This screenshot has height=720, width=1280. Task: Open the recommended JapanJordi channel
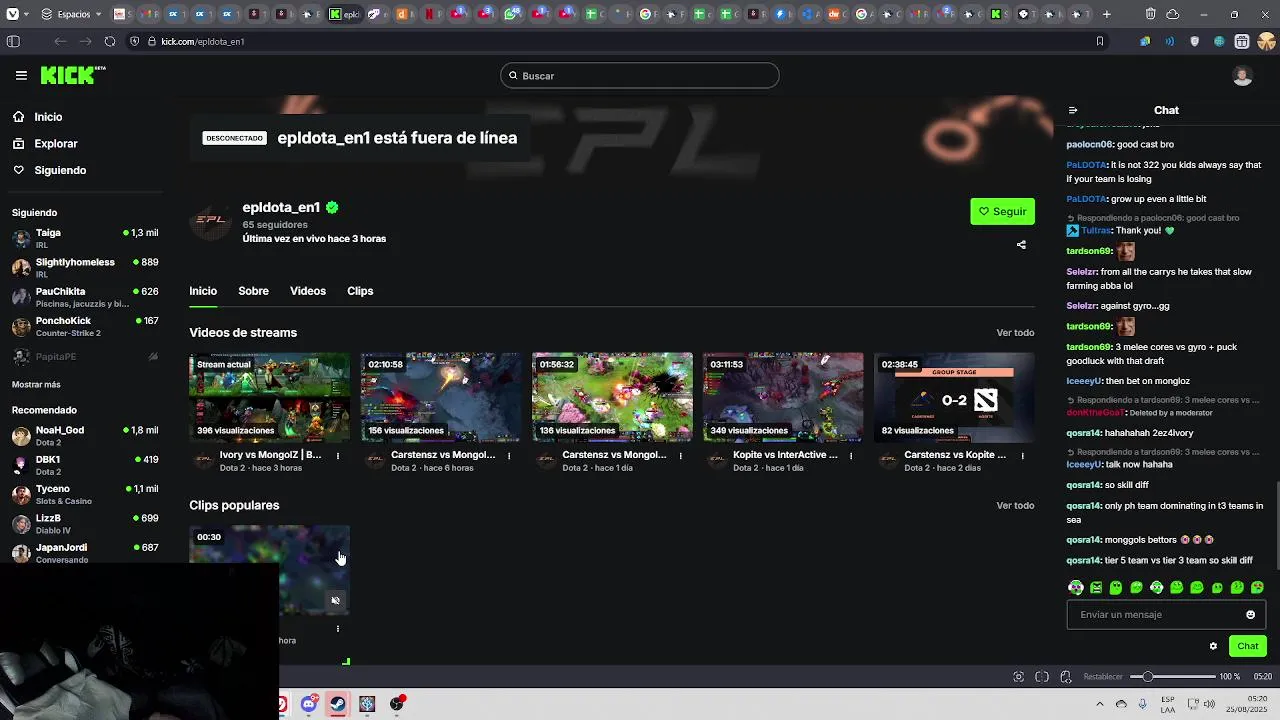point(85,552)
